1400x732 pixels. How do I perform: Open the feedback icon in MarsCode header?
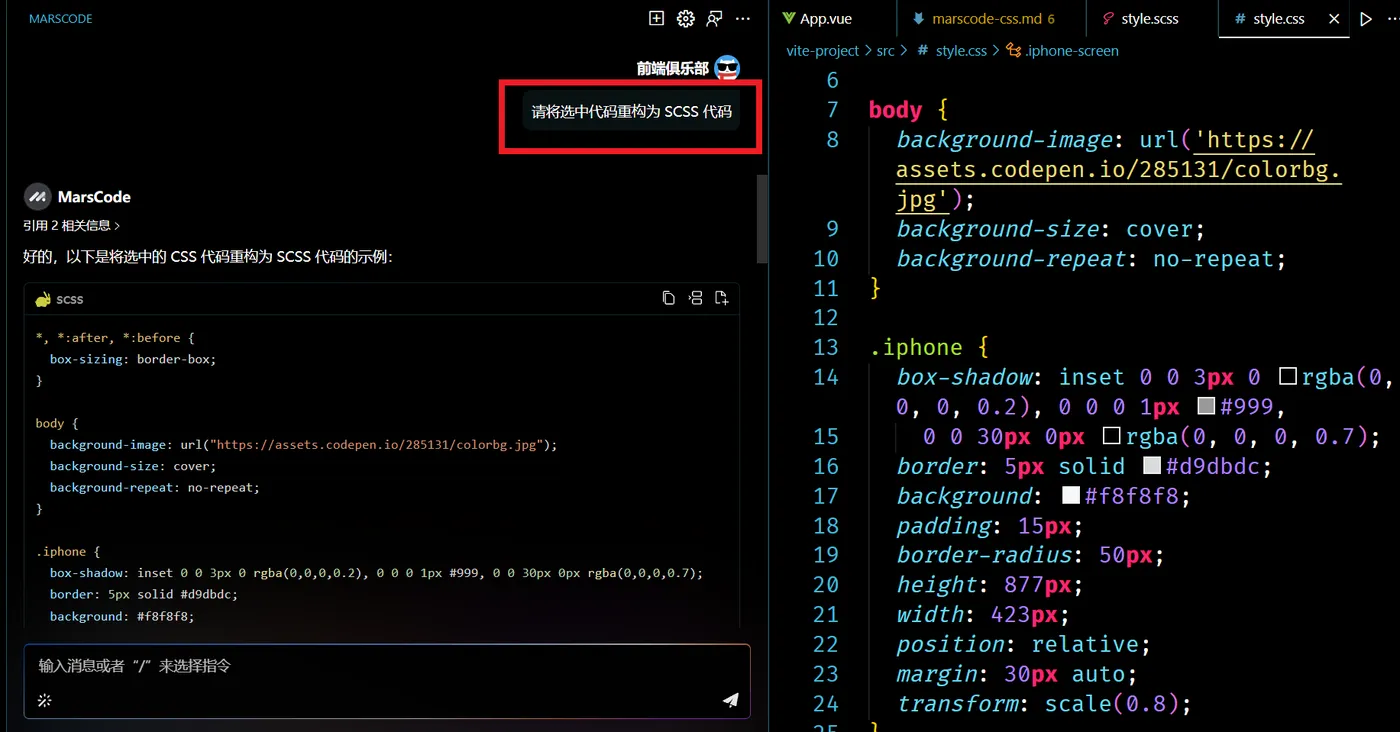click(714, 18)
